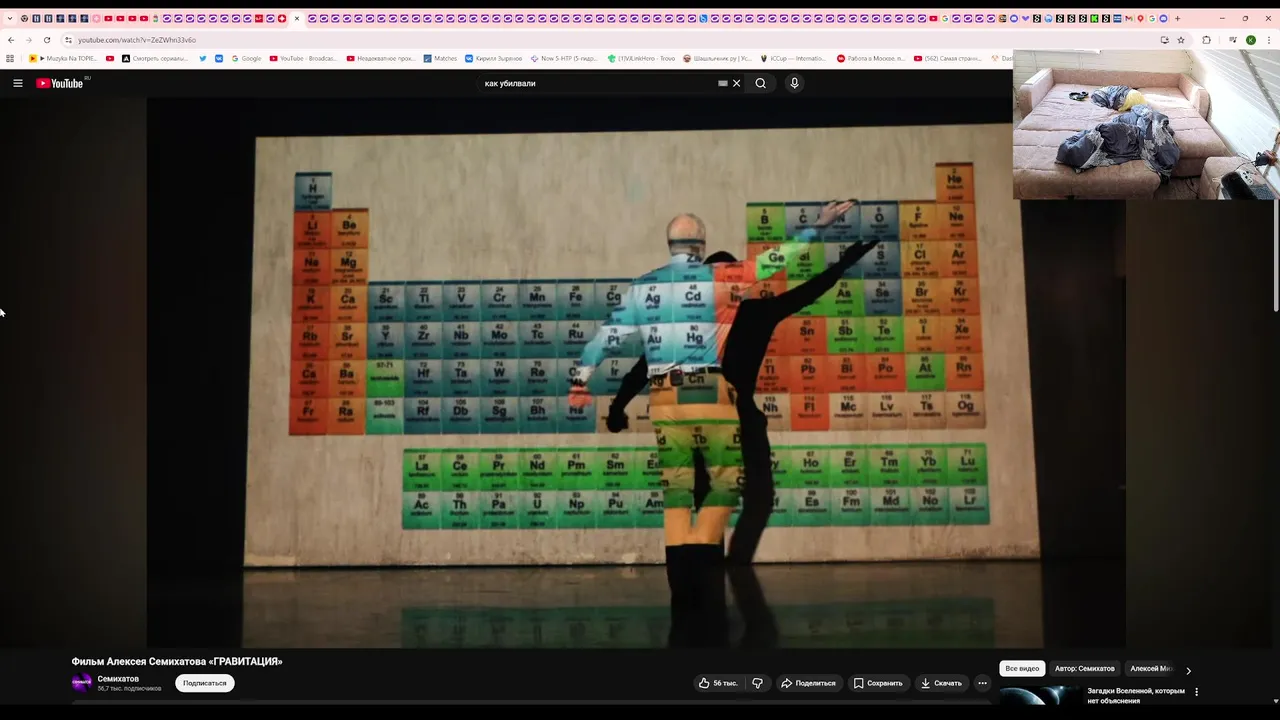This screenshot has height=720, width=1280.
Task: Open the 'Загадки Вселенной, которым нет объяснения' title
Action: [x=1136, y=695]
